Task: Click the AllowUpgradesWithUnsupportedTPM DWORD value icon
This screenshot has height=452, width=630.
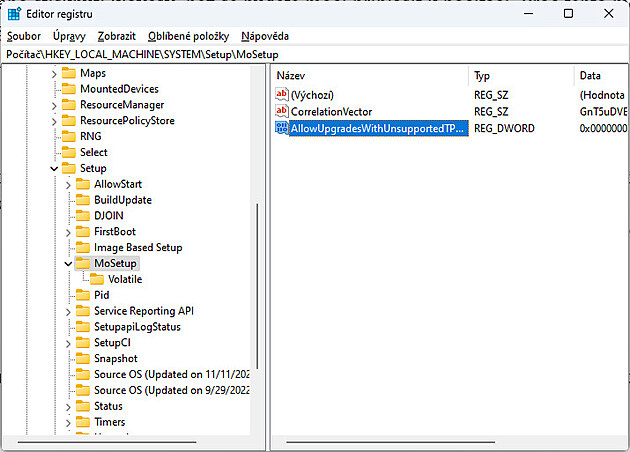Action: (281, 129)
